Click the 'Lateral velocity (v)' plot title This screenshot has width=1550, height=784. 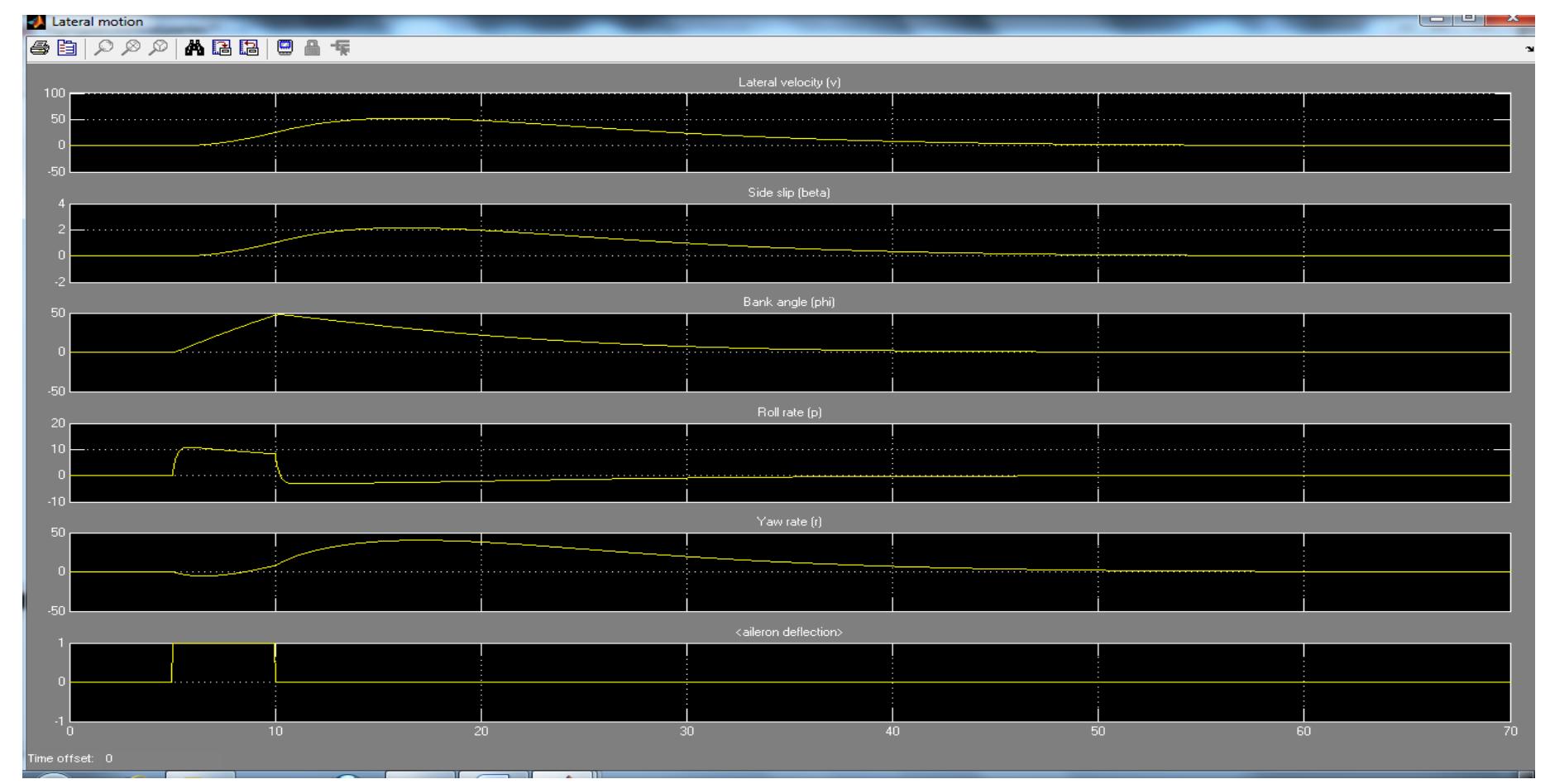790,82
